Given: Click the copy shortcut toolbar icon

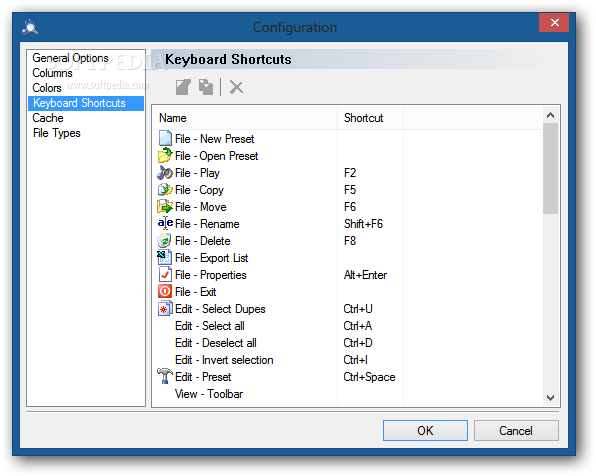Looking at the screenshot, I should [x=206, y=87].
